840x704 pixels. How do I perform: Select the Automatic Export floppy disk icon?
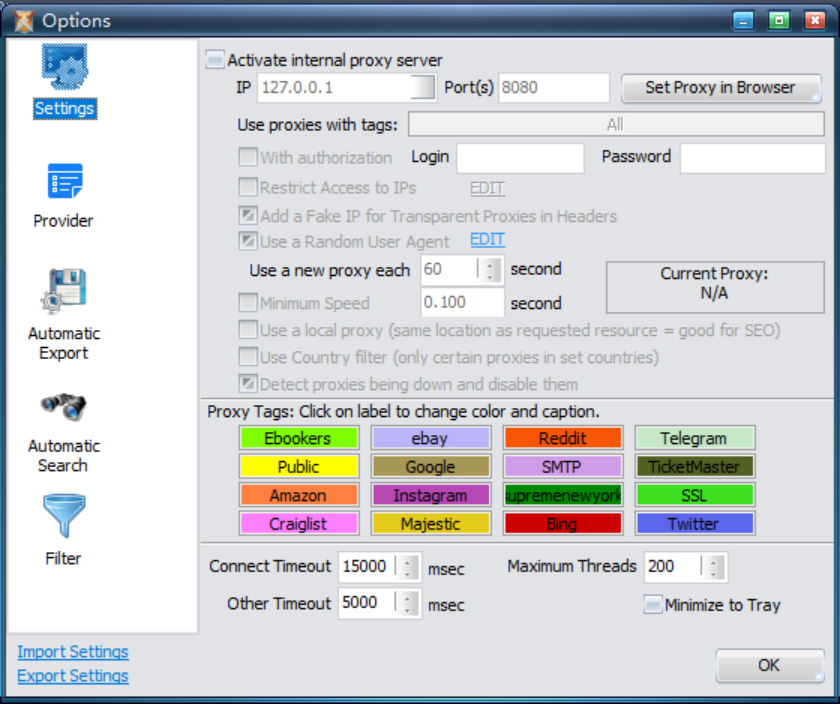click(64, 291)
